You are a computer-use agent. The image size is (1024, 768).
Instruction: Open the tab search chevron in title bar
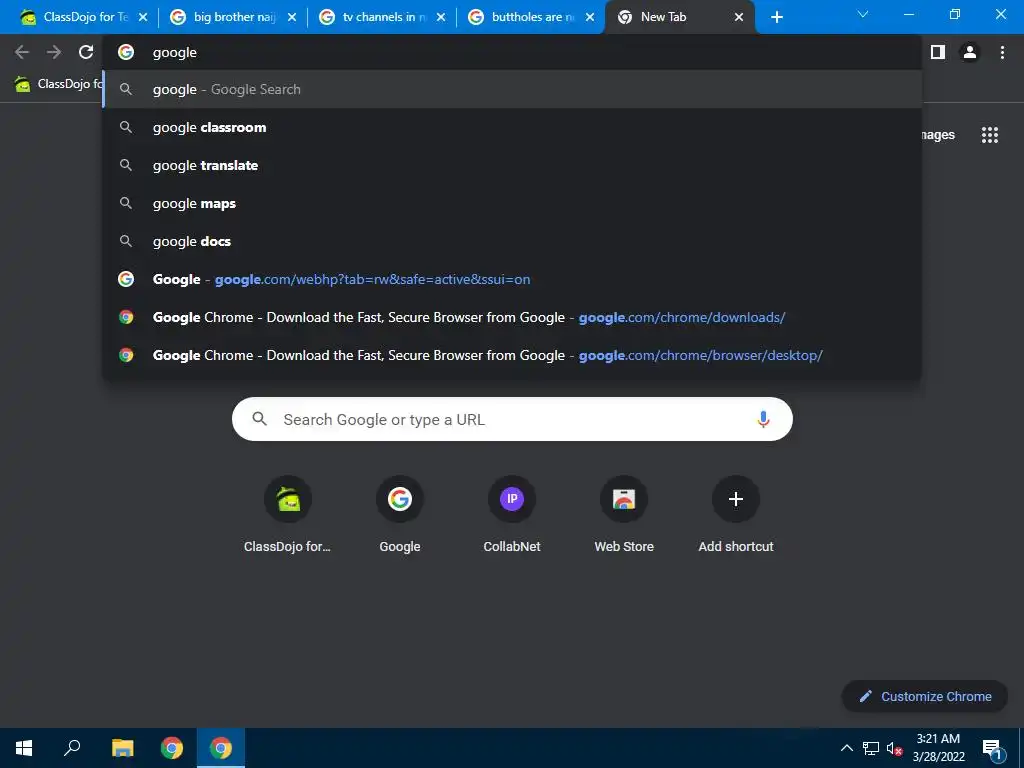point(863,14)
